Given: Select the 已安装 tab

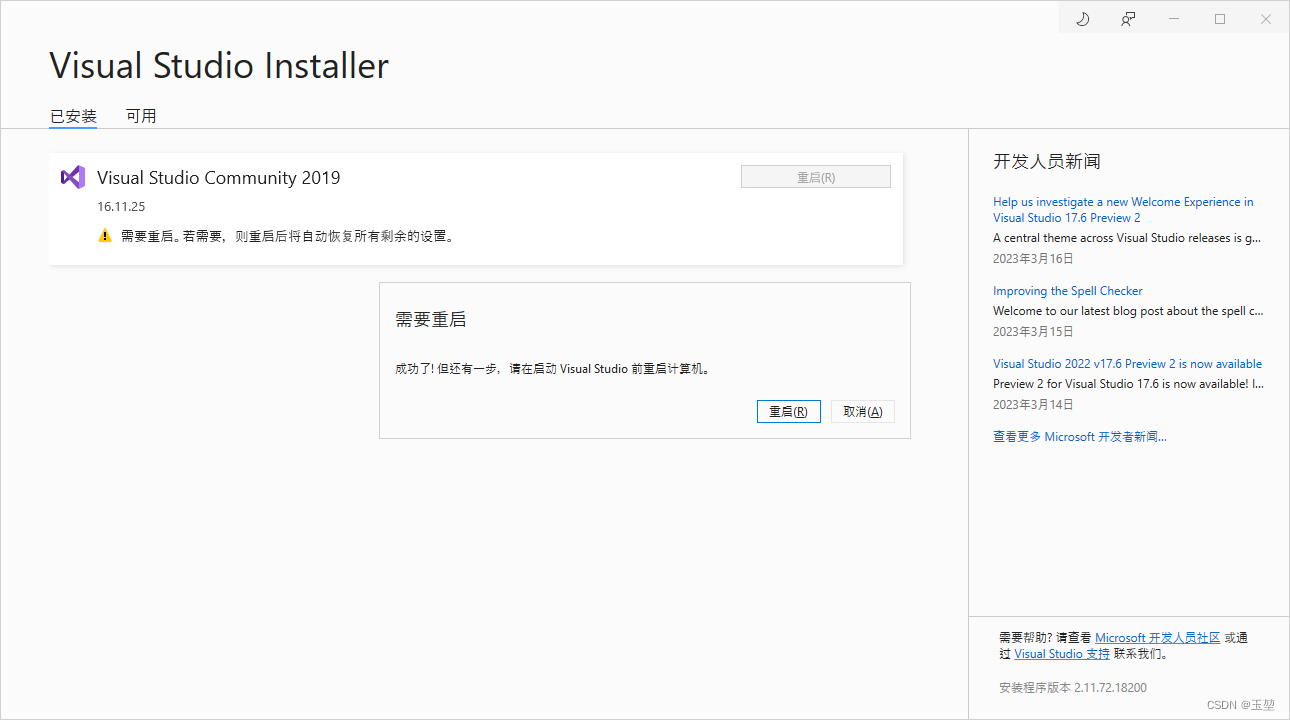Looking at the screenshot, I should (72, 115).
